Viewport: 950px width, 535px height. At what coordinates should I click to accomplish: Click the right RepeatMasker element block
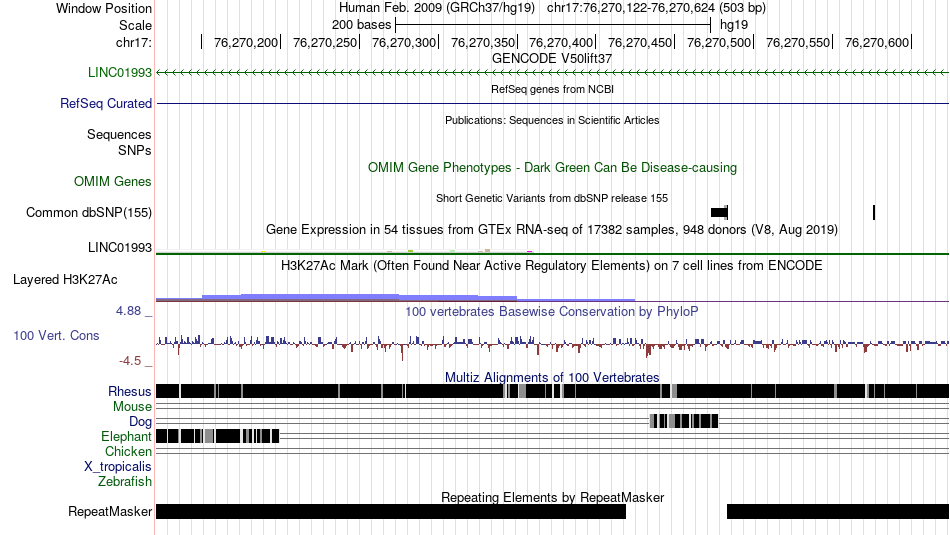[838, 511]
